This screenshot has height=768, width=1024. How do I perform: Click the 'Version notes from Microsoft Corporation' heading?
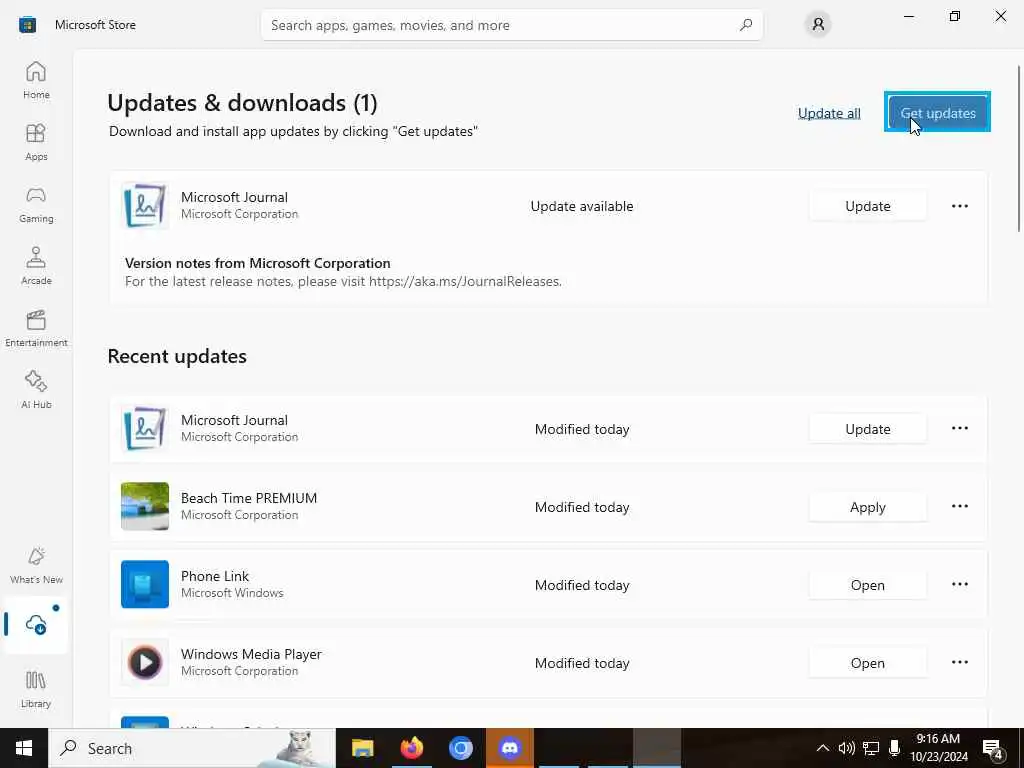coord(257,263)
